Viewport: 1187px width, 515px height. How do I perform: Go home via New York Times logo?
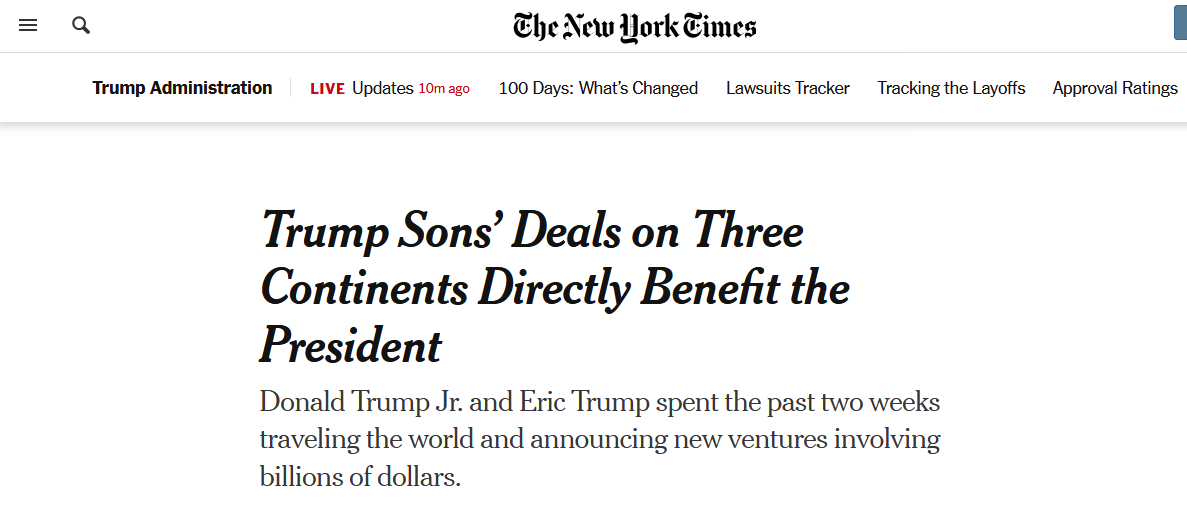click(634, 27)
